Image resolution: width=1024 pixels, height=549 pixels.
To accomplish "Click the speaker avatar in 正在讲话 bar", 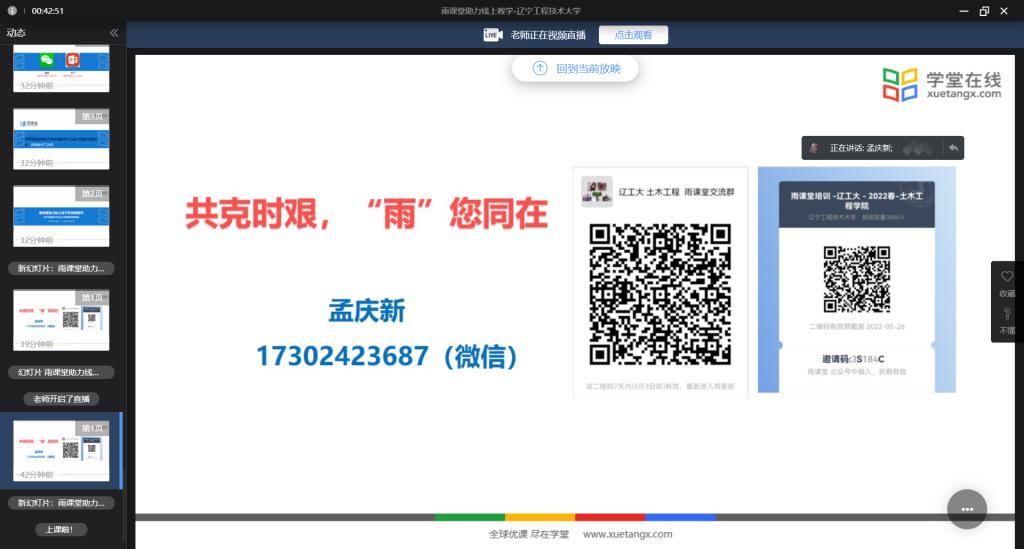I will tap(814, 148).
